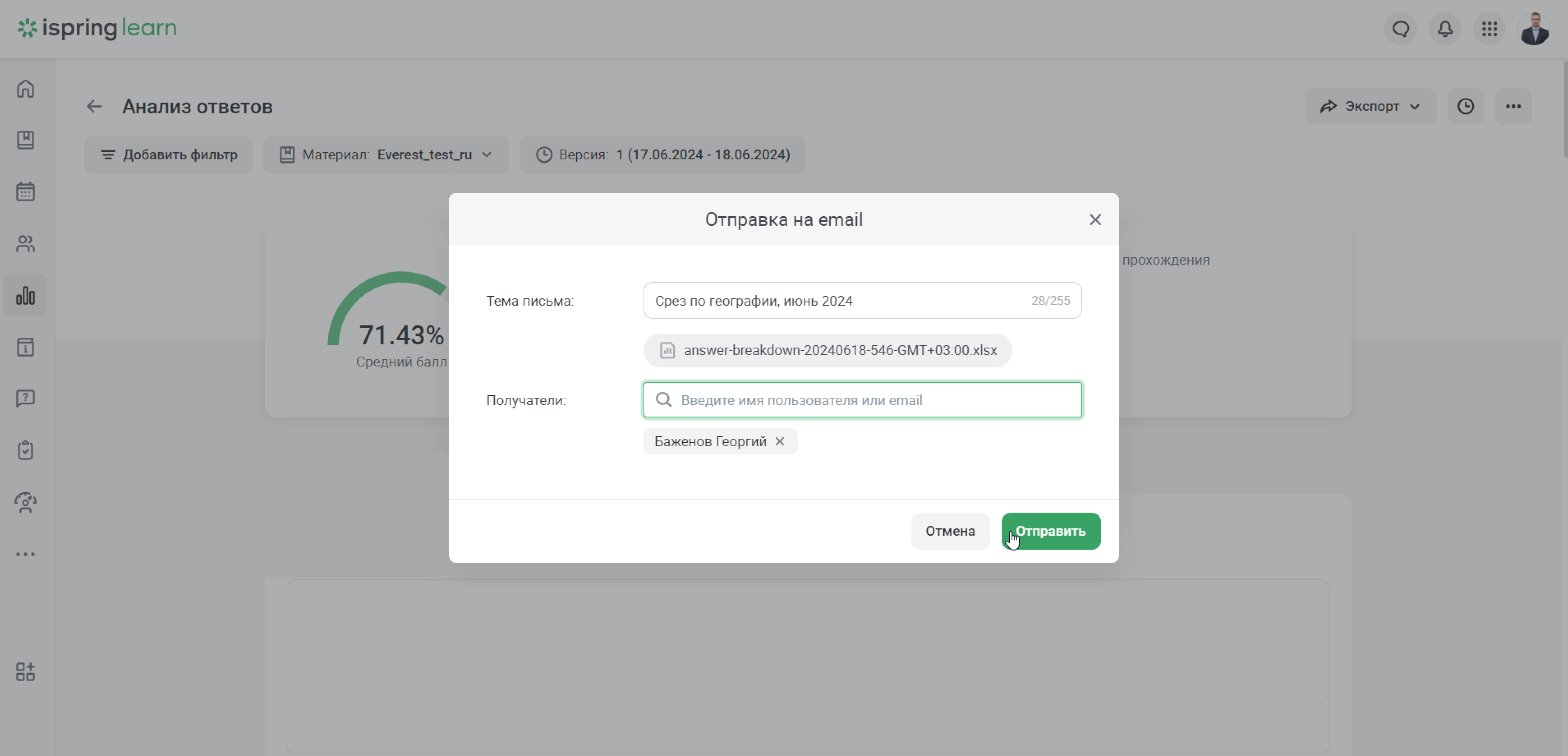The image size is (1568, 756).
Task: Remove recipient Баженов Георгий
Action: pyautogui.click(x=780, y=441)
